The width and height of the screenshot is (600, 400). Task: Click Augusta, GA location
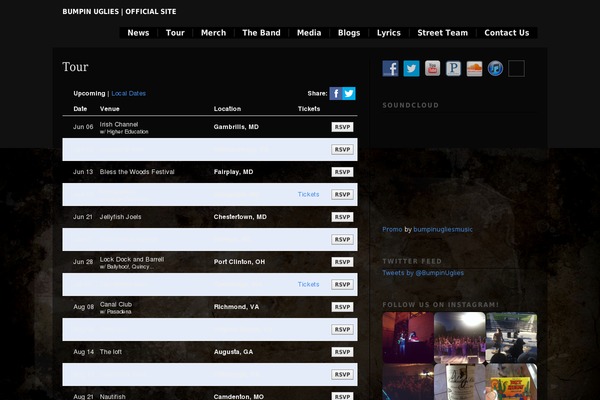[233, 352]
